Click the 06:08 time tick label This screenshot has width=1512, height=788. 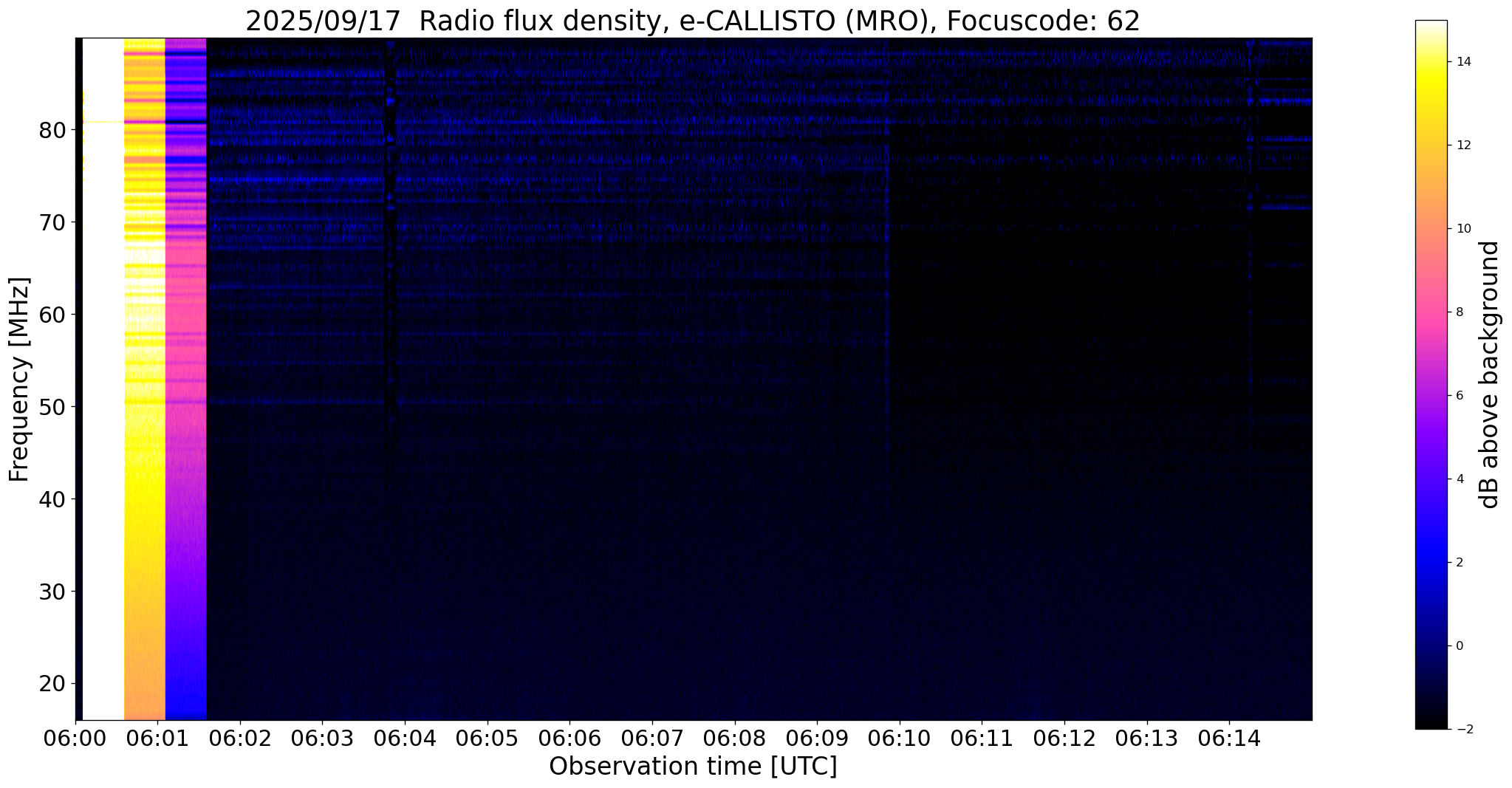pyautogui.click(x=735, y=738)
